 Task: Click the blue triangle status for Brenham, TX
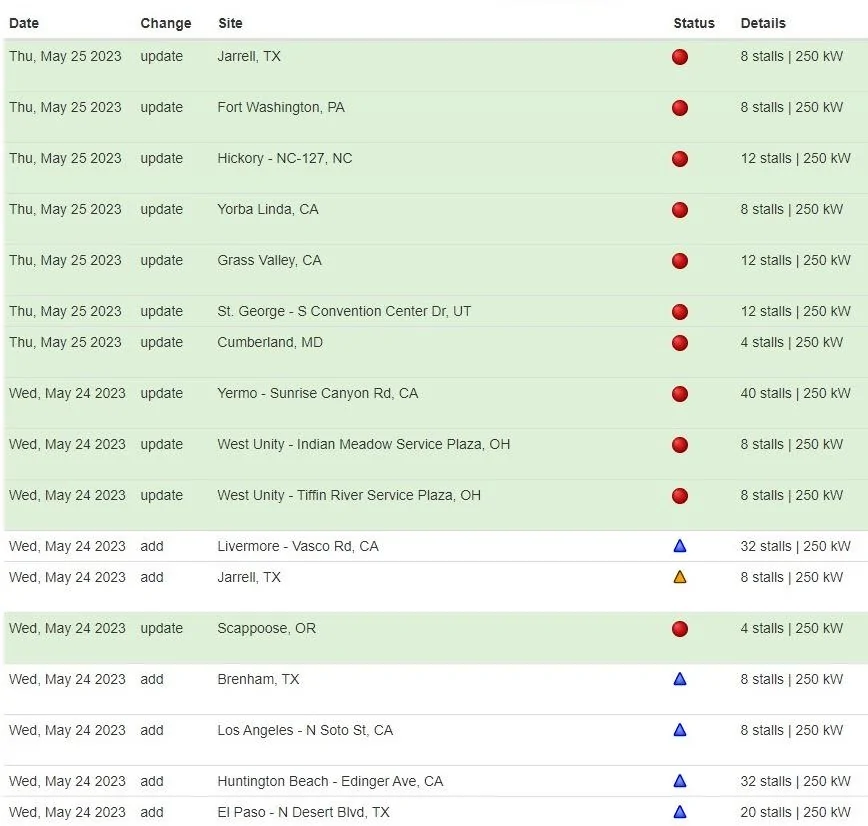[680, 679]
